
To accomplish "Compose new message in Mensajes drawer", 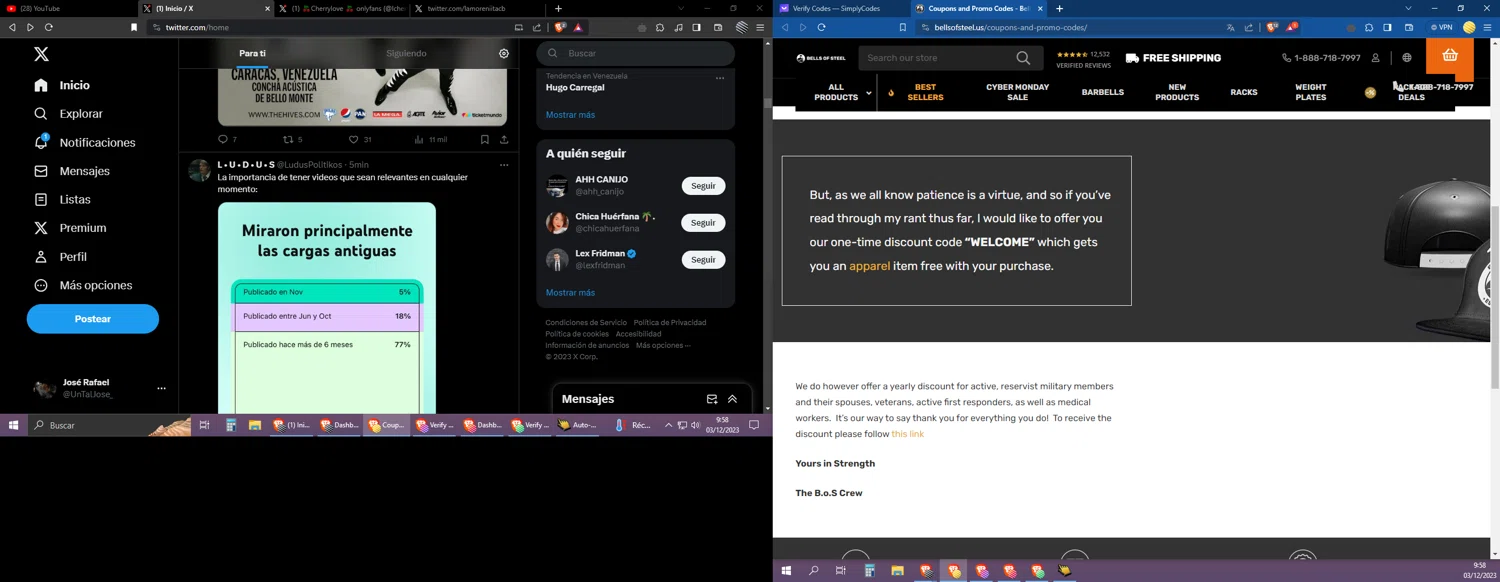I will tap(712, 399).
